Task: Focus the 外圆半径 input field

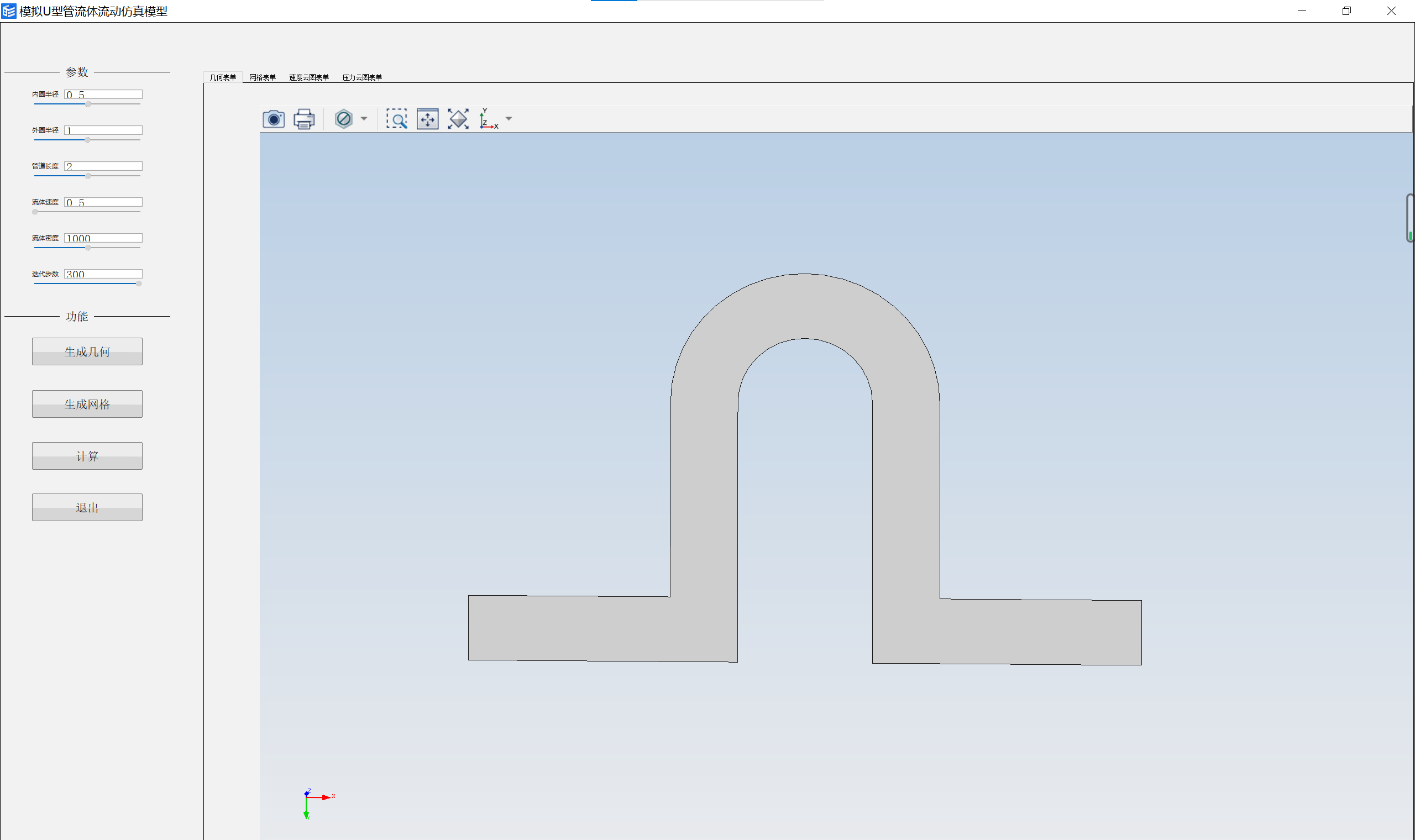Action: click(103, 130)
